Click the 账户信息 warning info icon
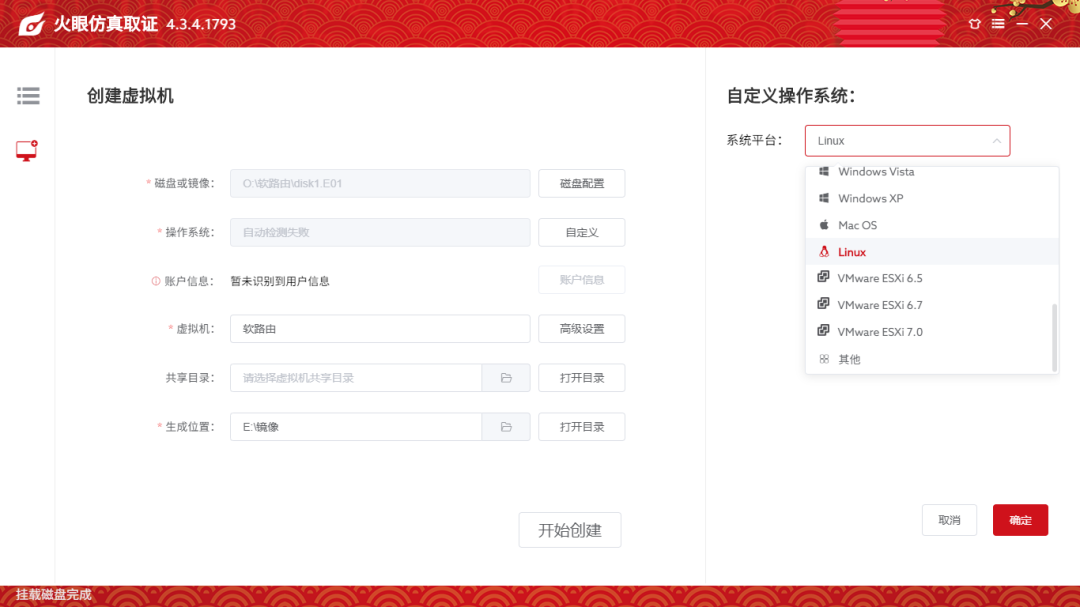1080x607 pixels. click(156, 281)
